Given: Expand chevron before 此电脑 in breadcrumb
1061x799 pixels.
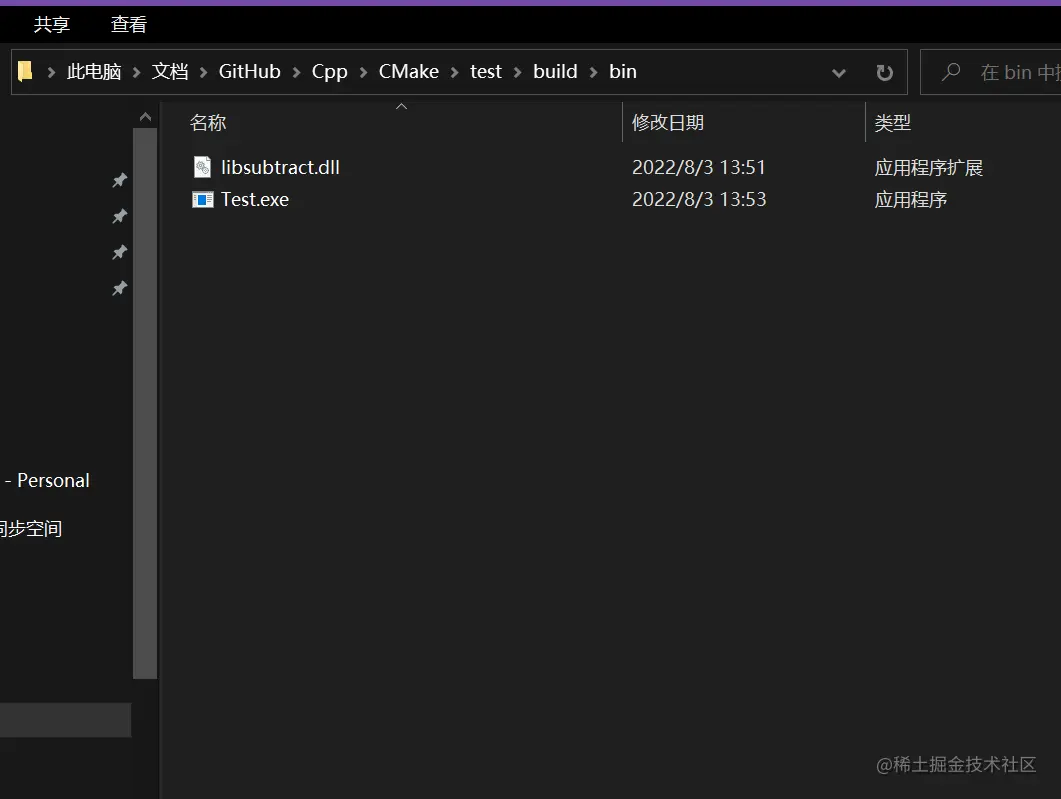Looking at the screenshot, I should pos(51,72).
